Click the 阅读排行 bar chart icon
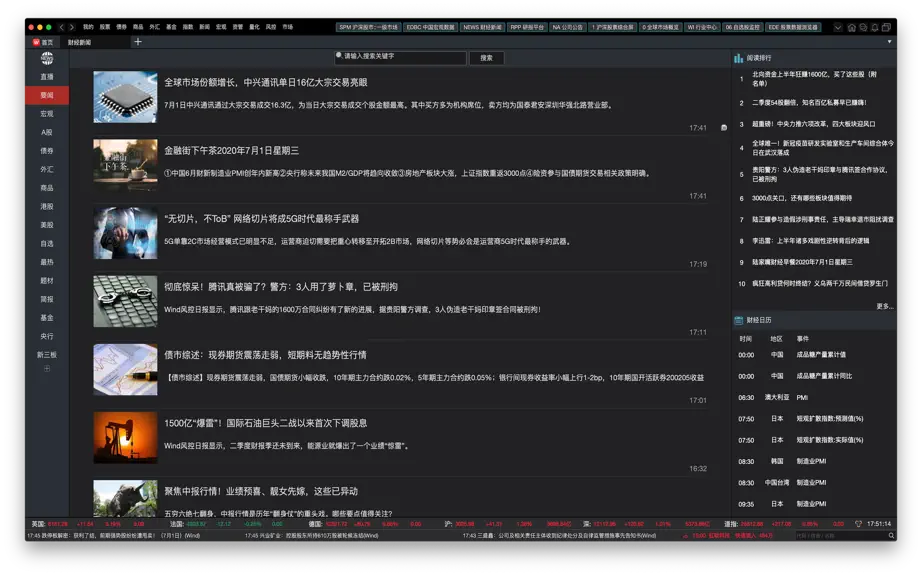 739,58
